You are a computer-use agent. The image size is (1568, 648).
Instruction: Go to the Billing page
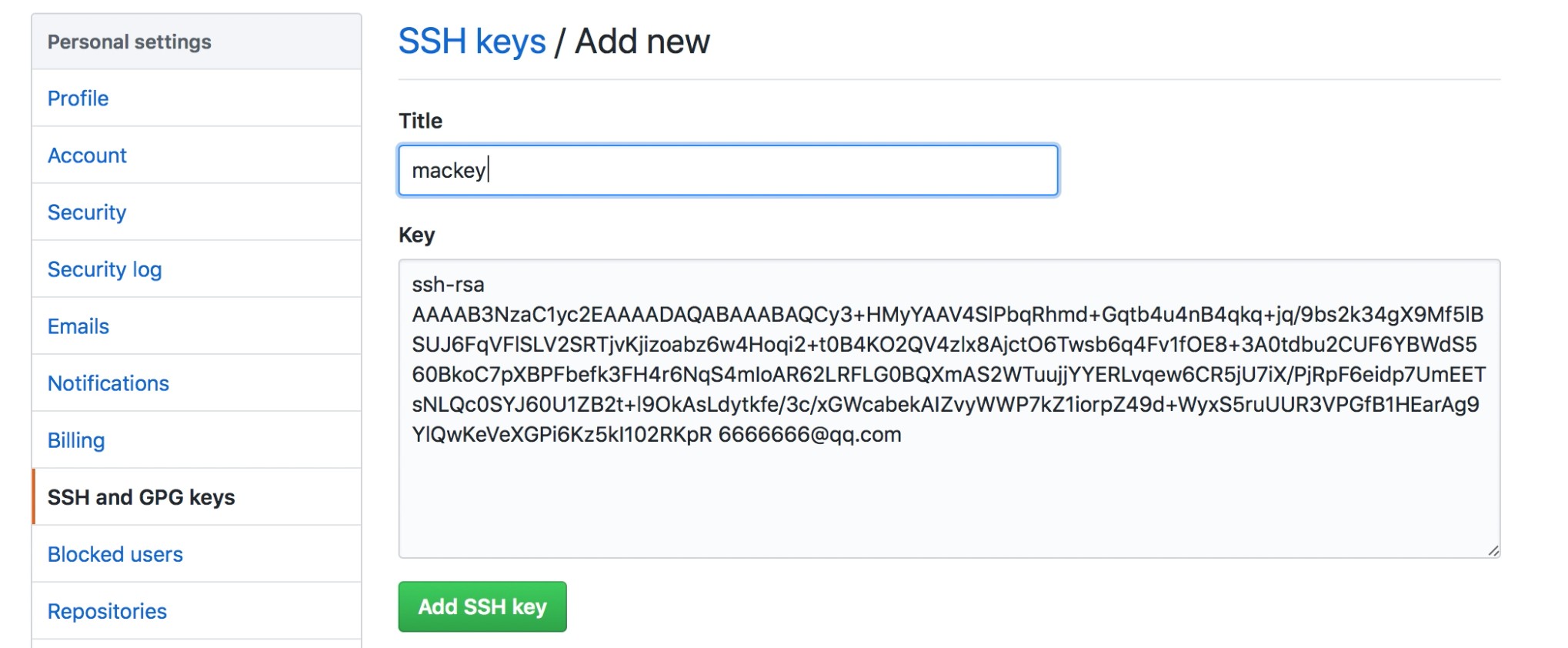coord(75,440)
